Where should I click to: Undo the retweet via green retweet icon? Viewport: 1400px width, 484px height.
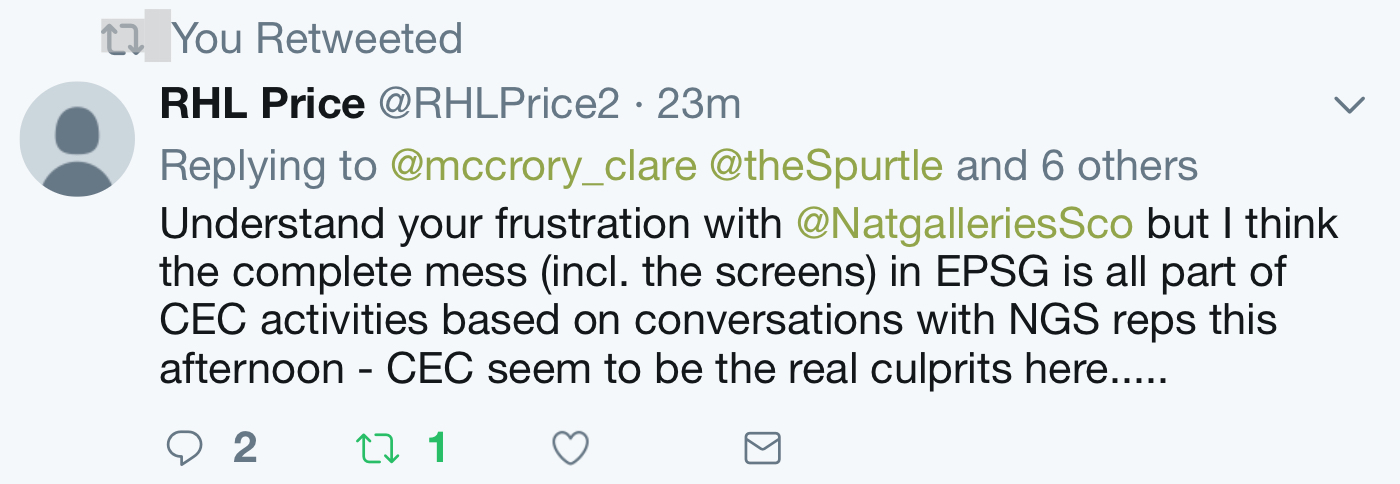click(378, 449)
